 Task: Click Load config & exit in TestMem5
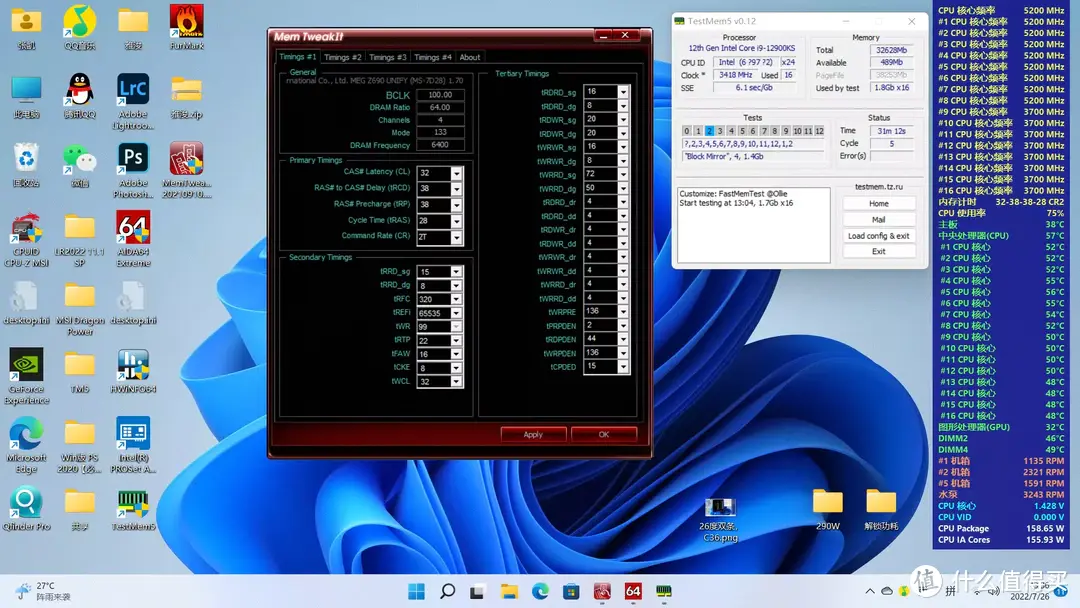click(879, 235)
